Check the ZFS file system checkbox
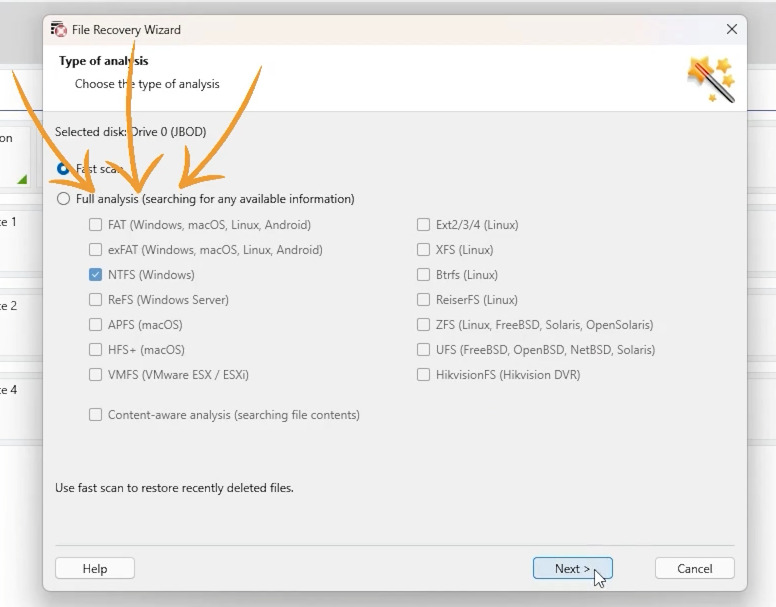The image size is (776, 607). tap(423, 325)
